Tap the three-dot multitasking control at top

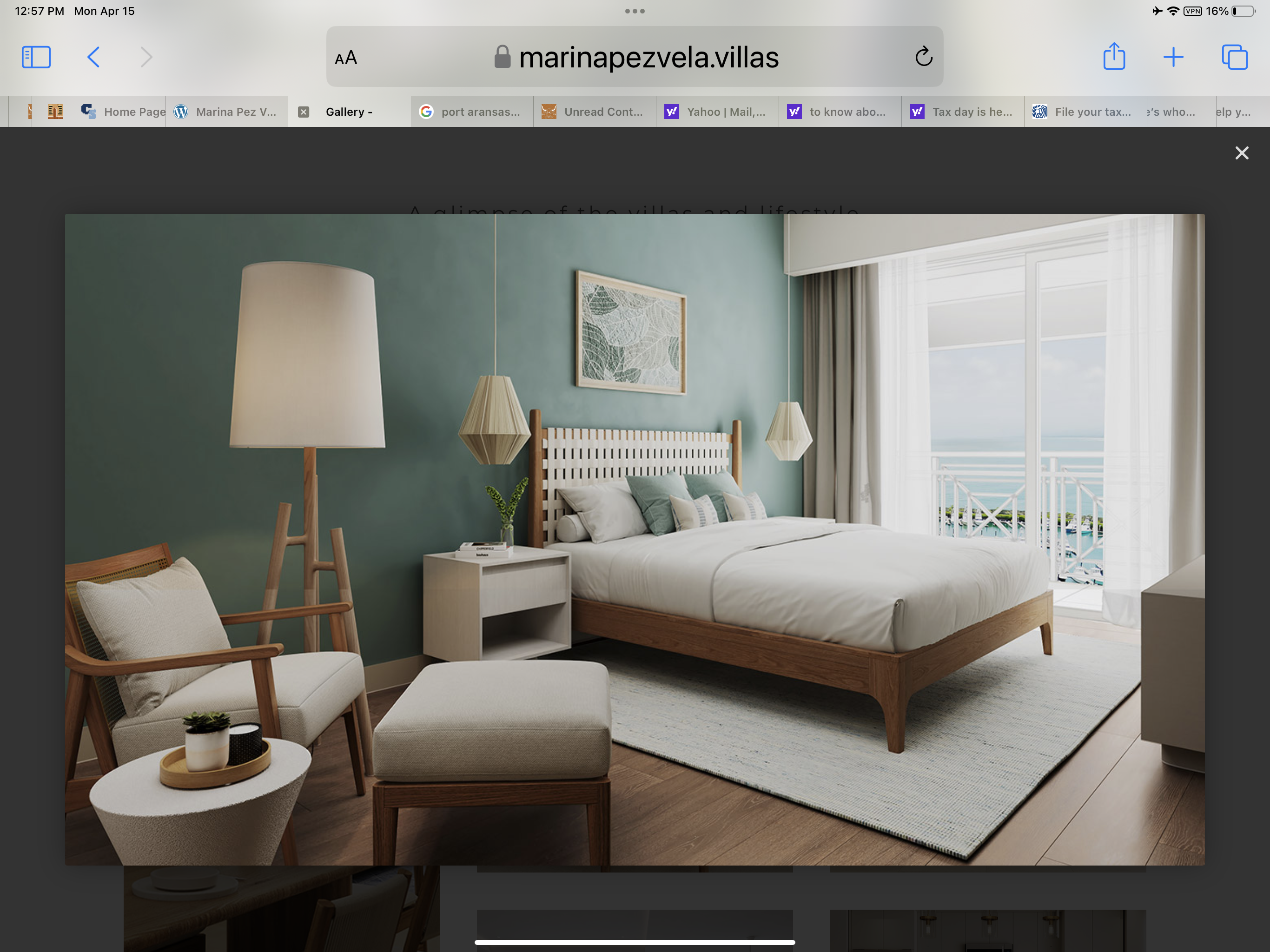pyautogui.click(x=635, y=11)
